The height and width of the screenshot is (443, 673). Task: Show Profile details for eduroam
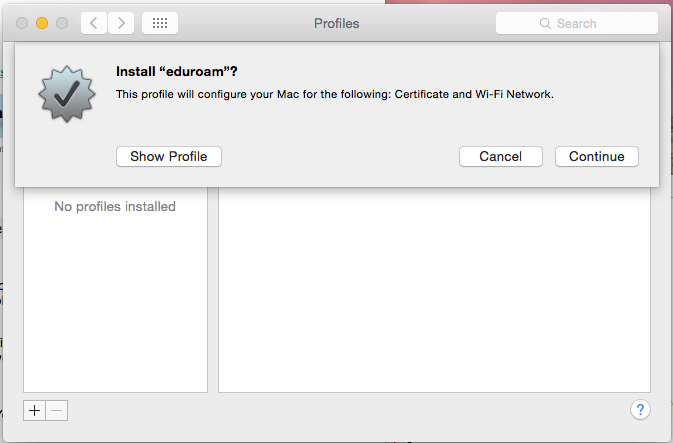(168, 156)
